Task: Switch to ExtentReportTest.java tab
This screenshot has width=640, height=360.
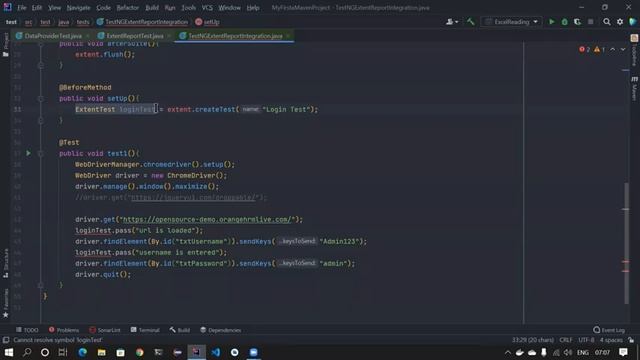Action: point(134,36)
